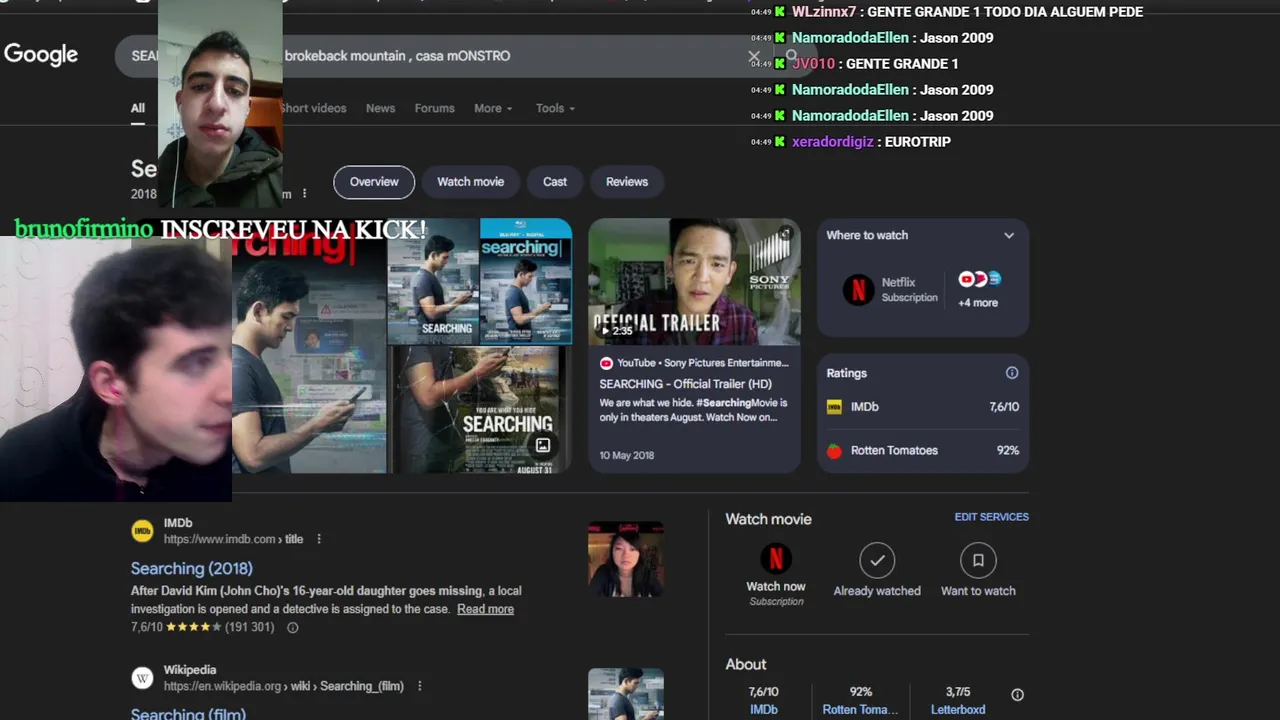Click Read more in IMDb snippet

[x=485, y=609]
